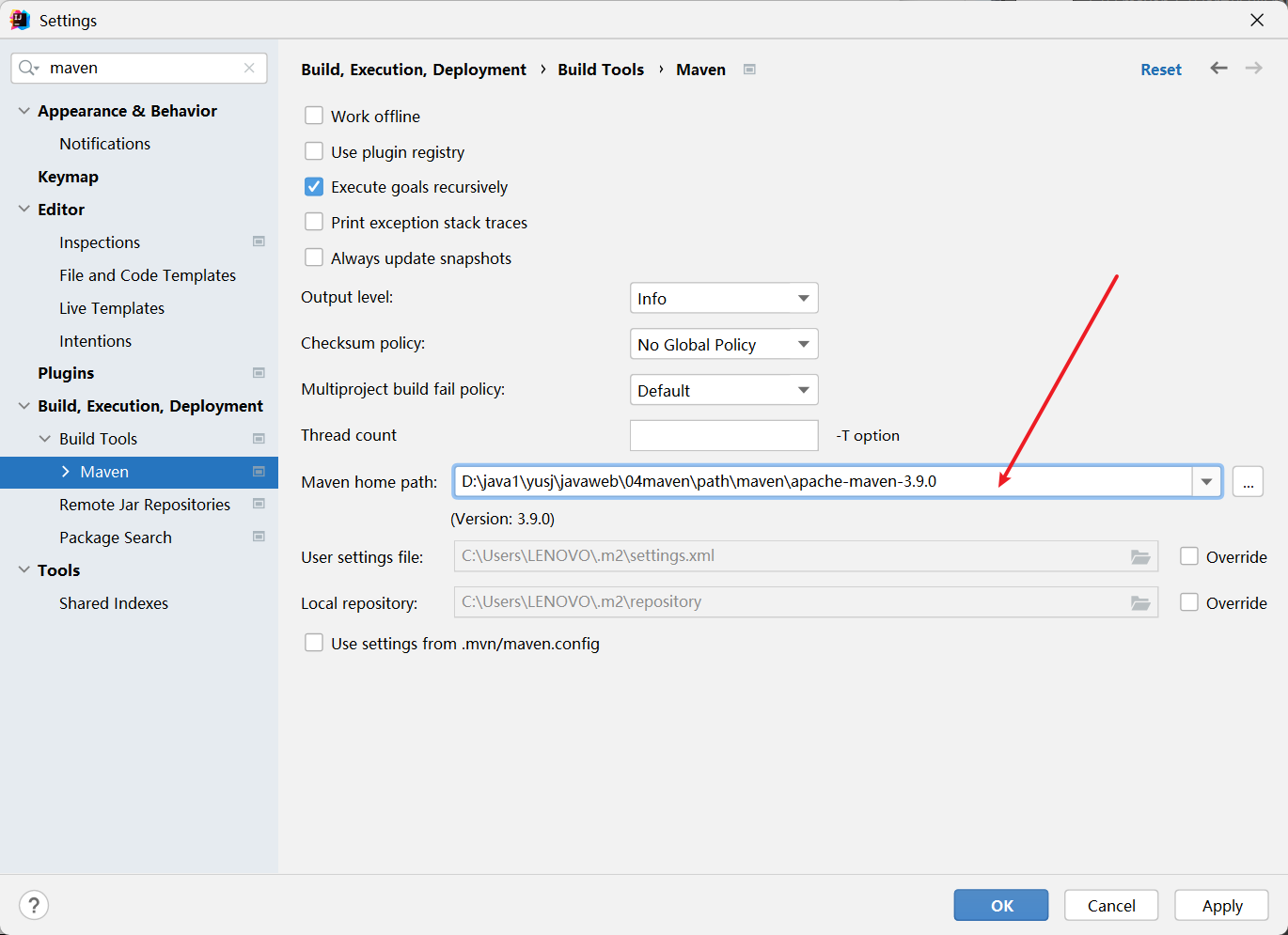Collapse the Tools section

24,570
